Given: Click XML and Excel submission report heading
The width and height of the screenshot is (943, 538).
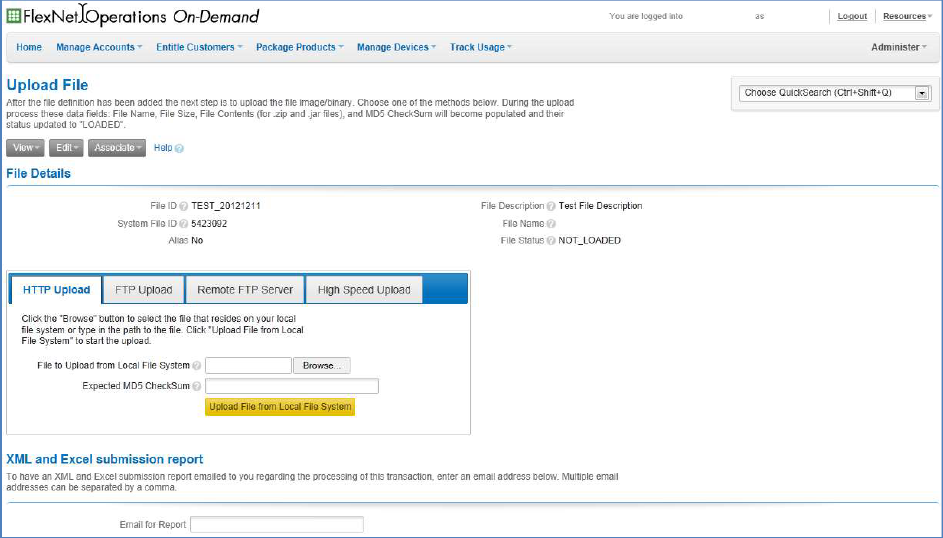Looking at the screenshot, I should (105, 459).
